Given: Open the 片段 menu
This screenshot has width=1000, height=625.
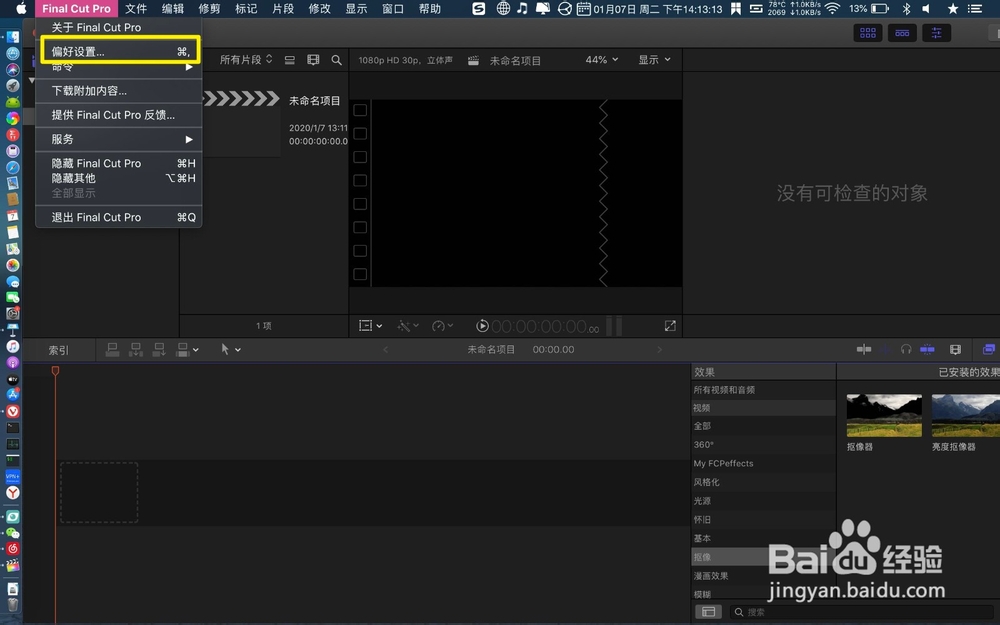Looking at the screenshot, I should click(x=283, y=9).
